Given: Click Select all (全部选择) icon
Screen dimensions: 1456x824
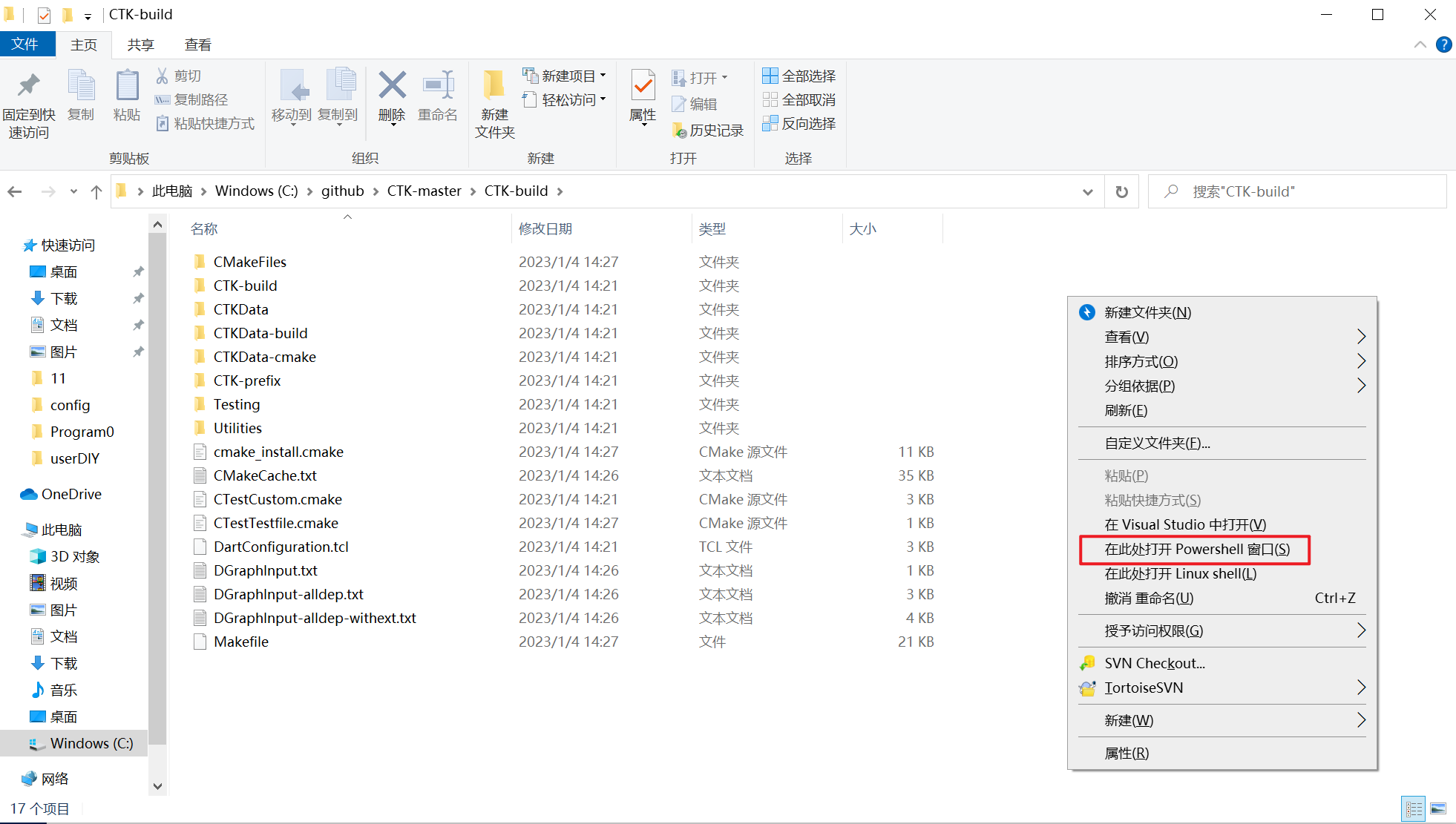Looking at the screenshot, I should [770, 76].
